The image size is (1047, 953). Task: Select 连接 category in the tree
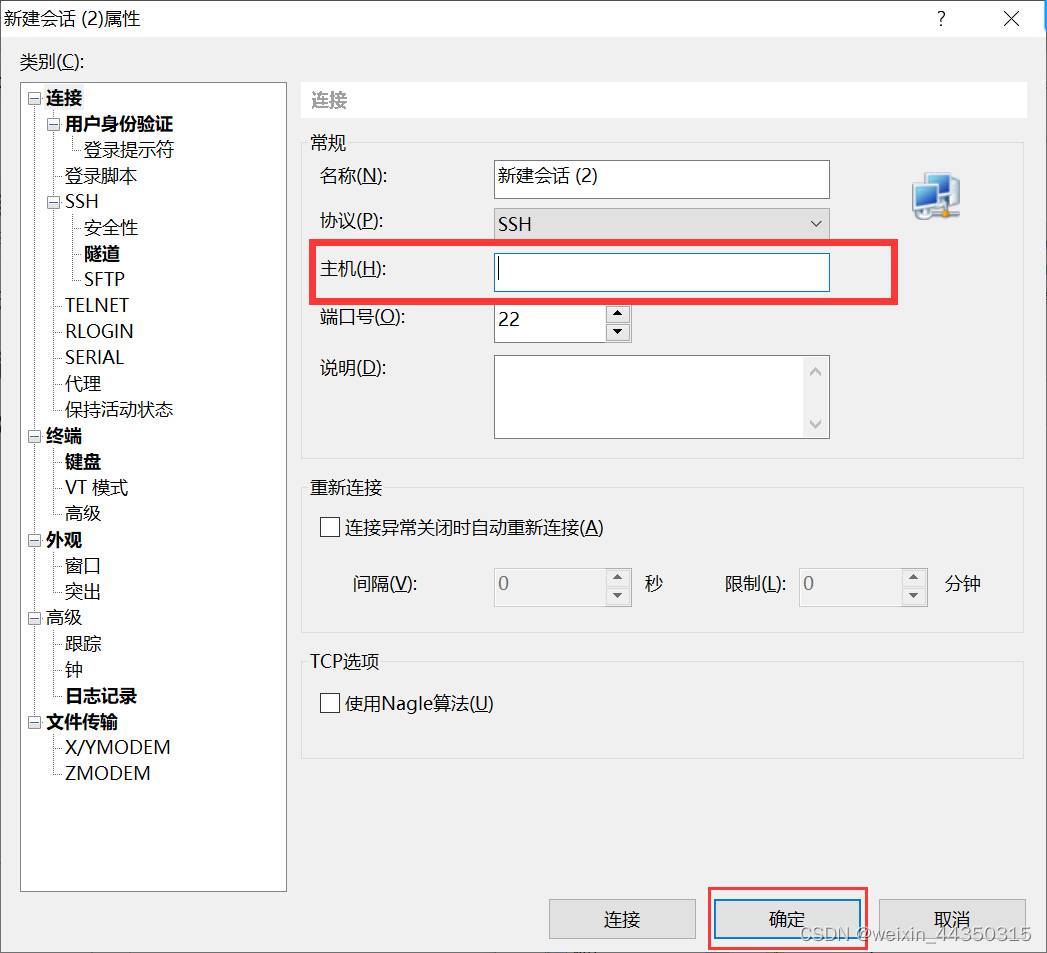tap(64, 98)
